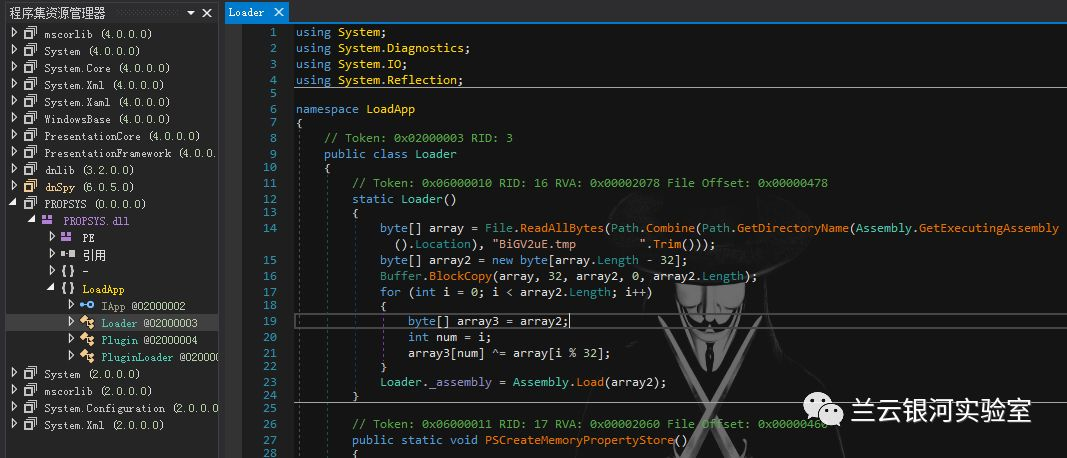Expand the dnlib (3.2.0.0) node
Viewport: 1067px width, 458px height.
[14, 169]
